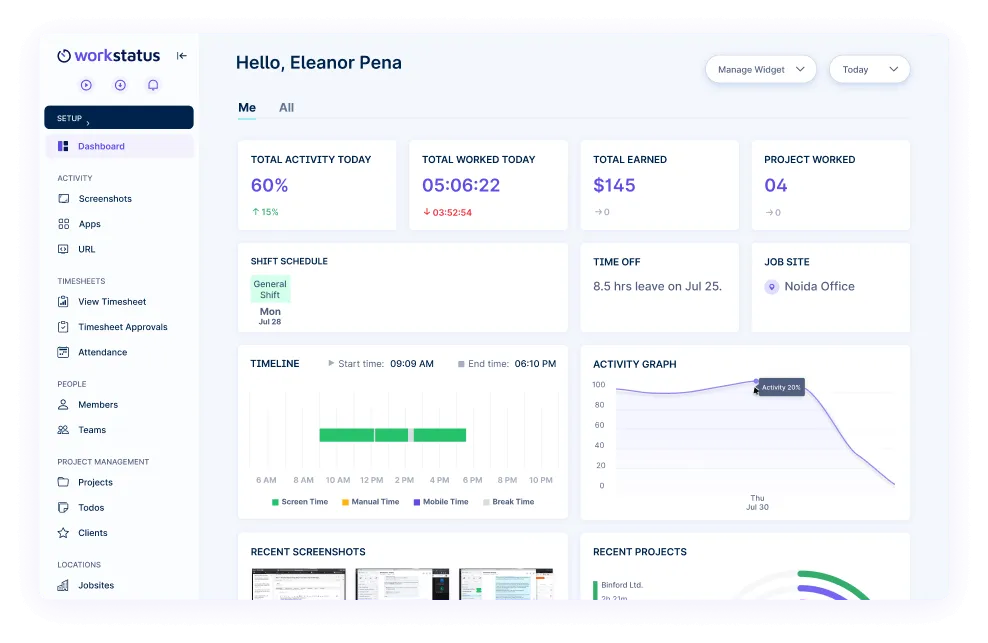Switch to the All tab
The width and height of the screenshot is (988, 643).
pos(287,108)
